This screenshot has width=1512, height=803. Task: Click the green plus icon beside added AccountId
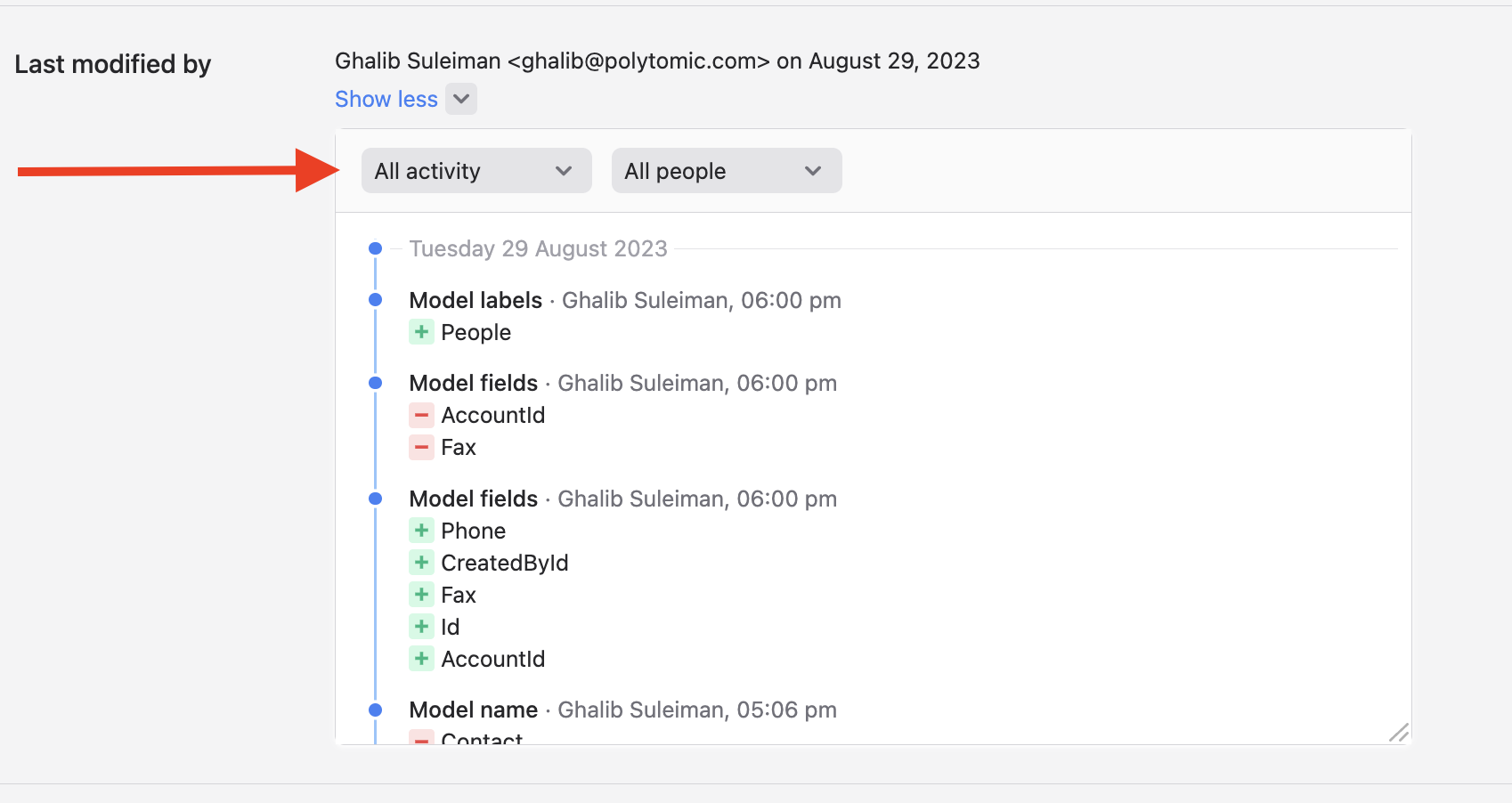pos(420,658)
